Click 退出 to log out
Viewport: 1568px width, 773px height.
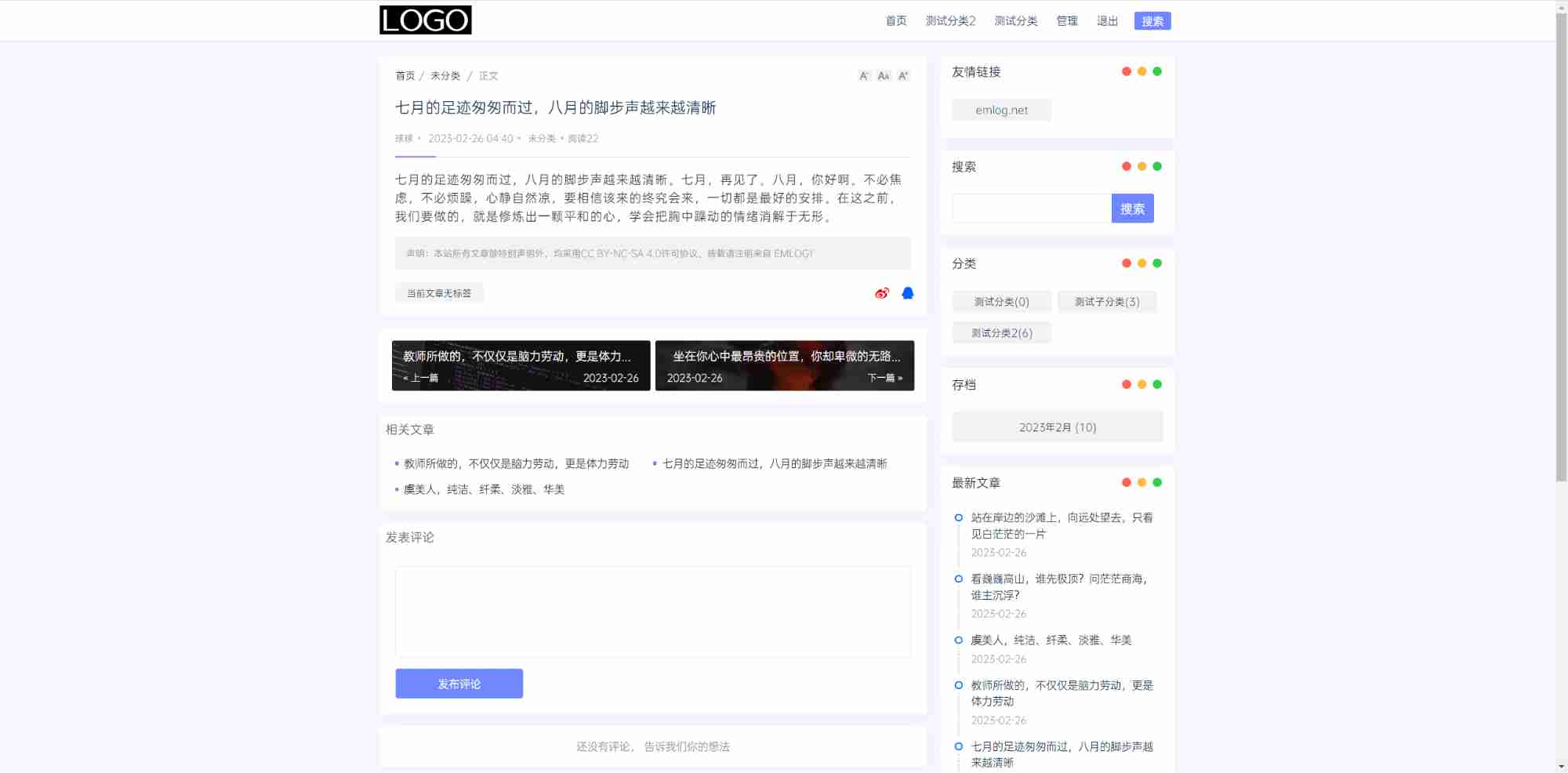1107,21
